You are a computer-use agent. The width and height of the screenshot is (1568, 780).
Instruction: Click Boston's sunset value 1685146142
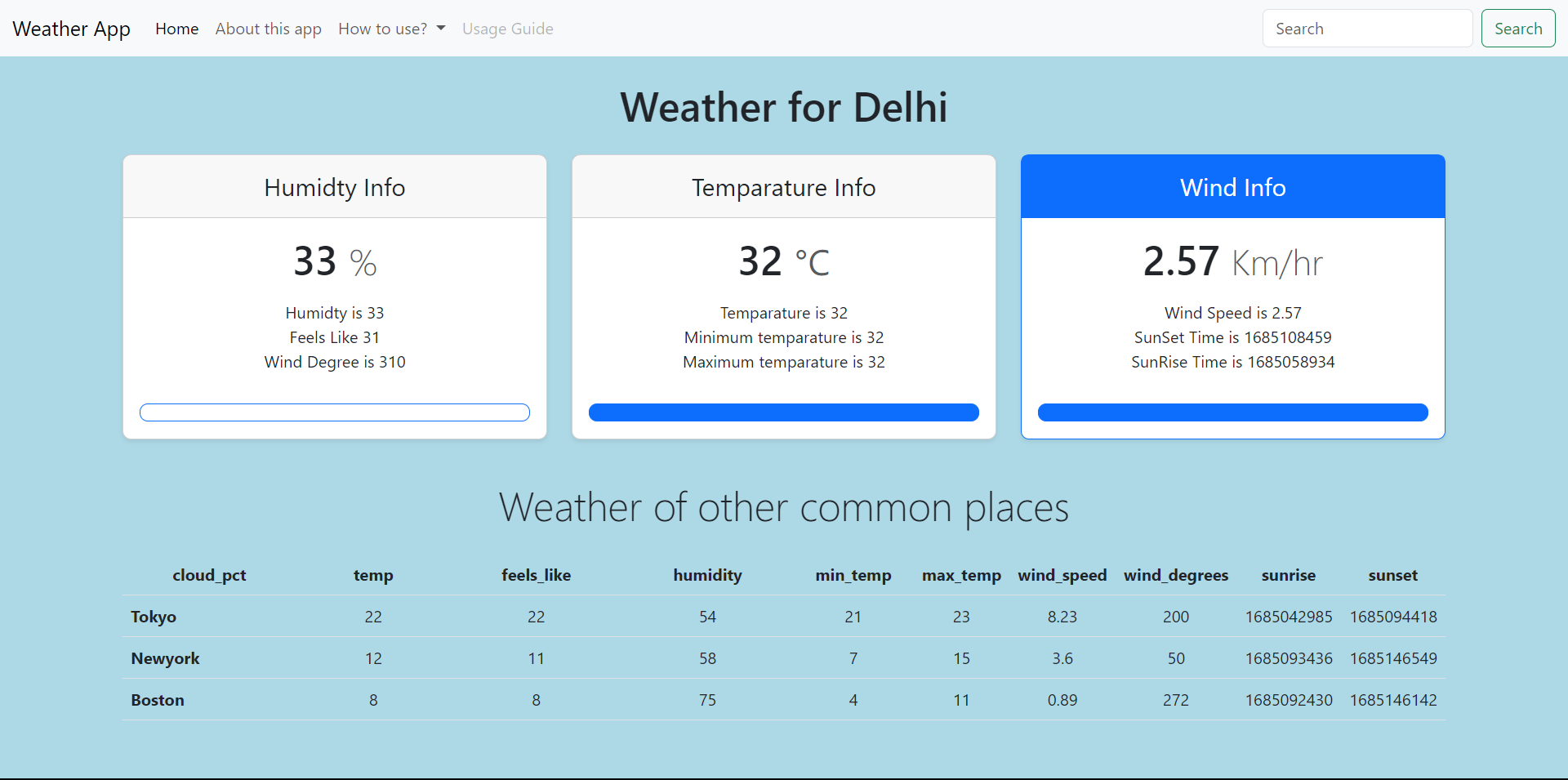pyautogui.click(x=1393, y=700)
